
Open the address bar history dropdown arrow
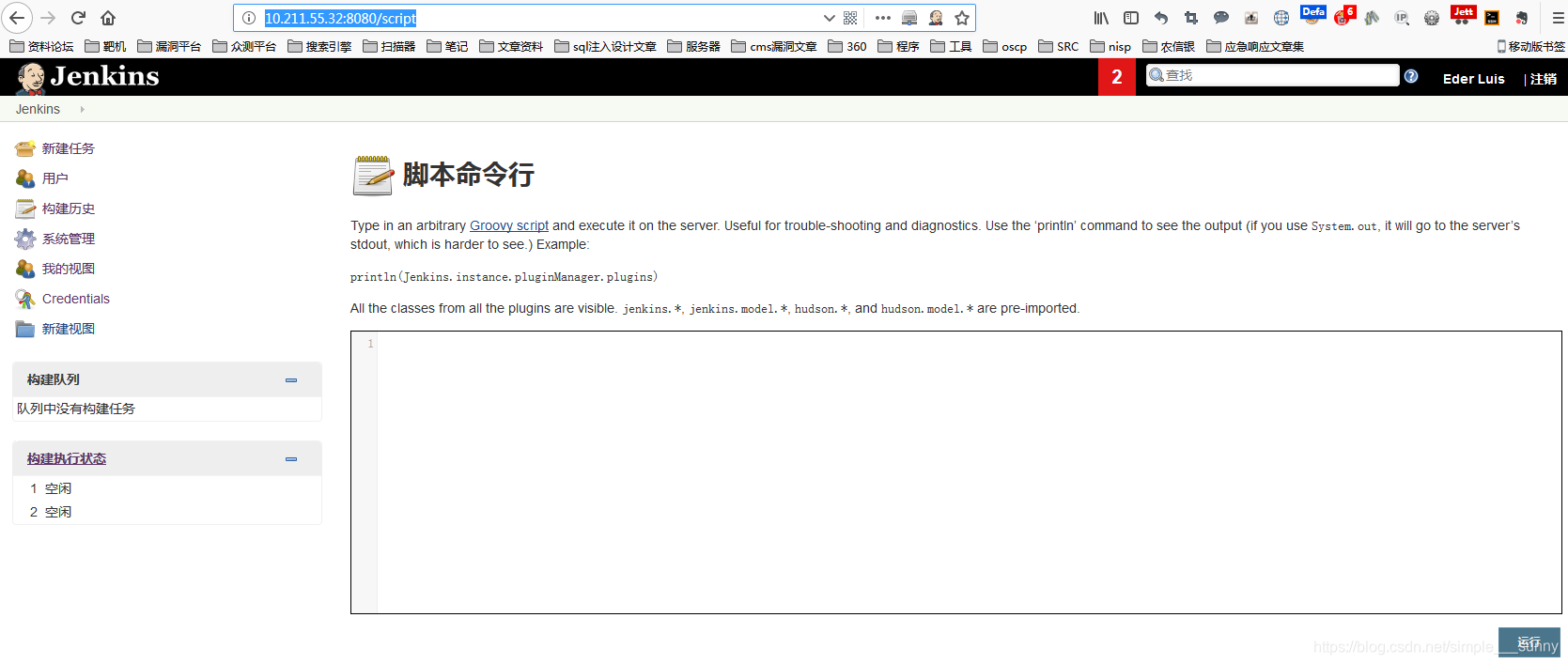829,18
